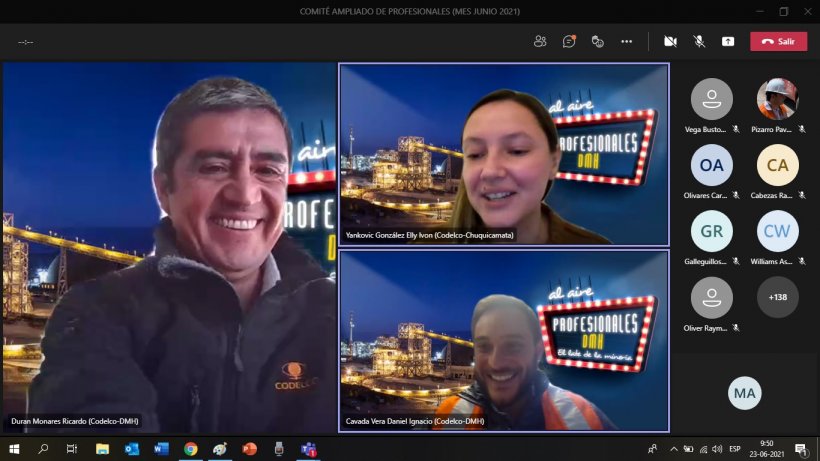Image resolution: width=820 pixels, height=461 pixels.
Task: Select GR avatar for Galleguillos
Action: click(x=712, y=231)
